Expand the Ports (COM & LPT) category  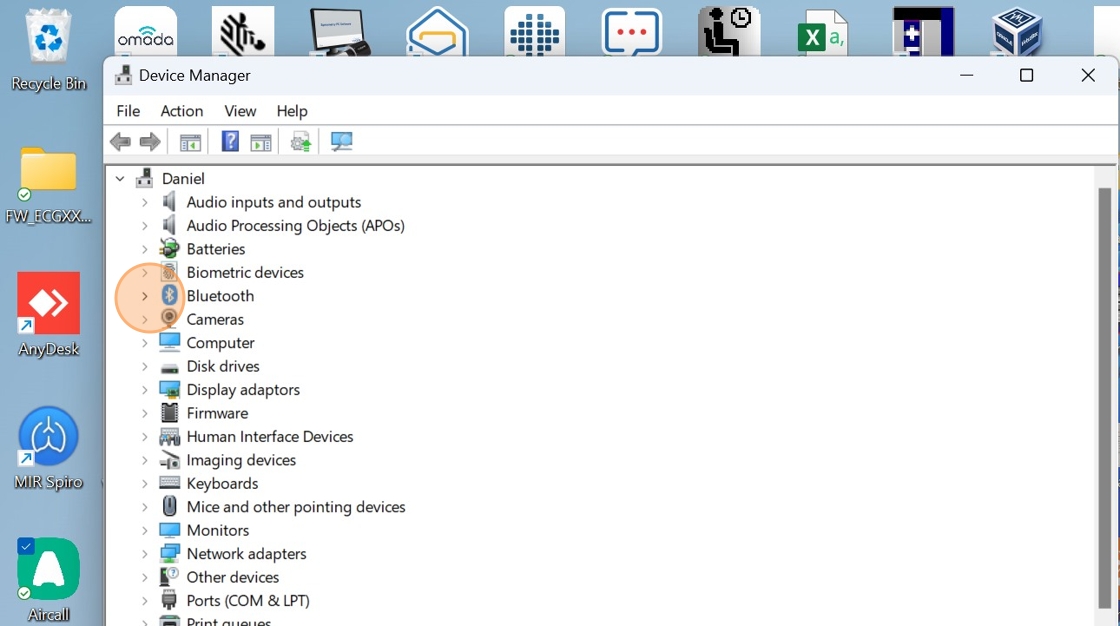pos(144,601)
